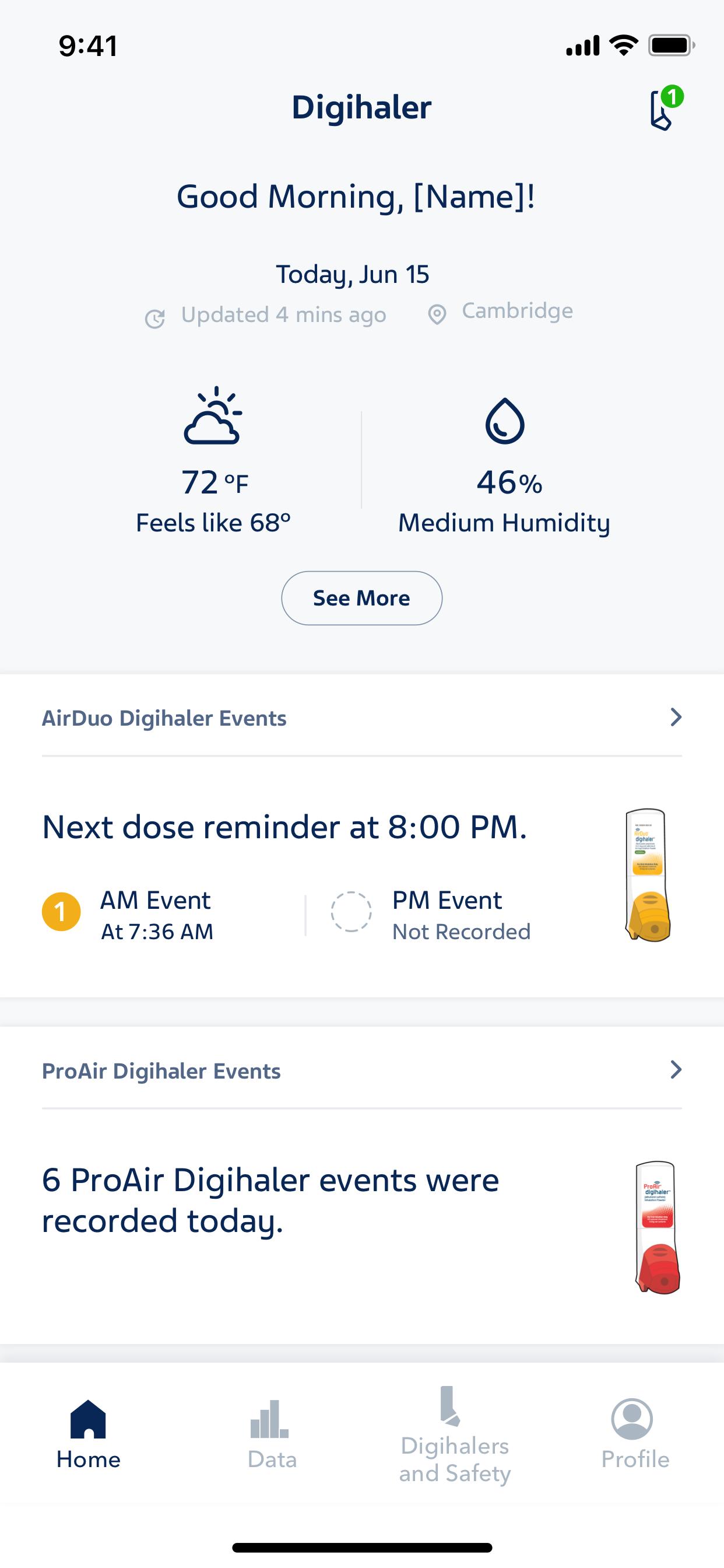Open the Data bar chart icon

coord(269,1419)
